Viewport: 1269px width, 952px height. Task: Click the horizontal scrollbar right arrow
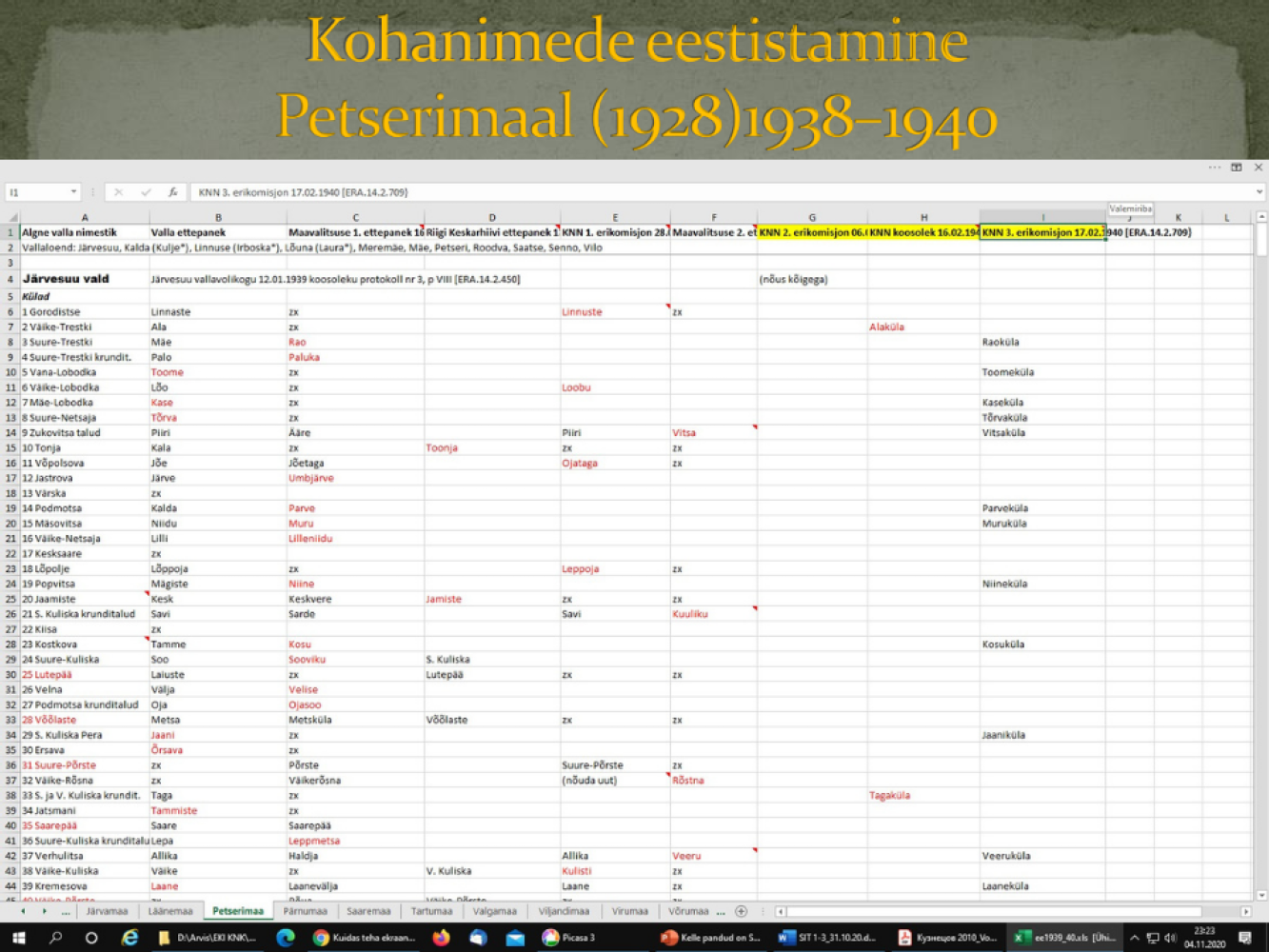1245,911
